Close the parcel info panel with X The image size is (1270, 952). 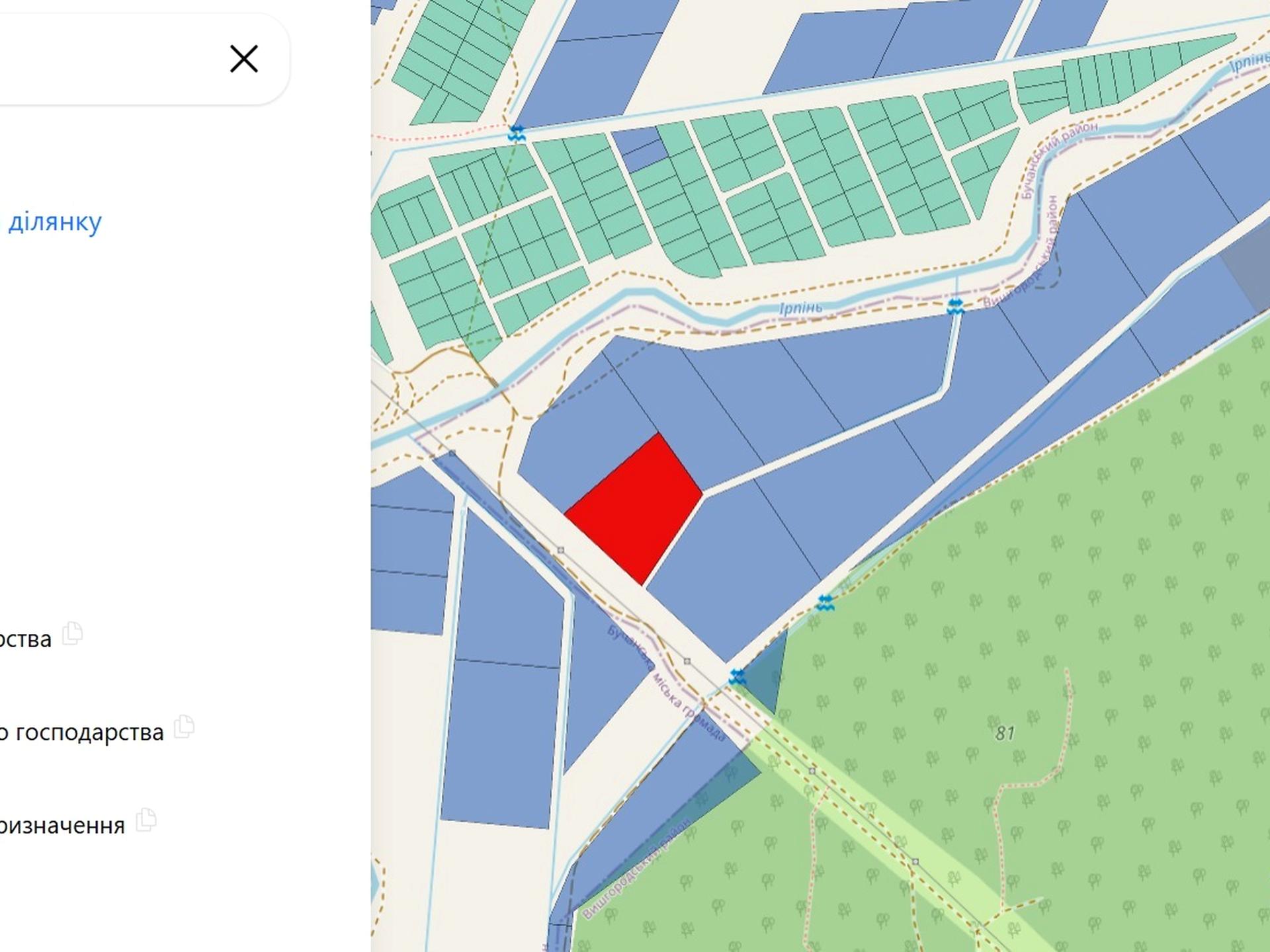click(x=243, y=59)
